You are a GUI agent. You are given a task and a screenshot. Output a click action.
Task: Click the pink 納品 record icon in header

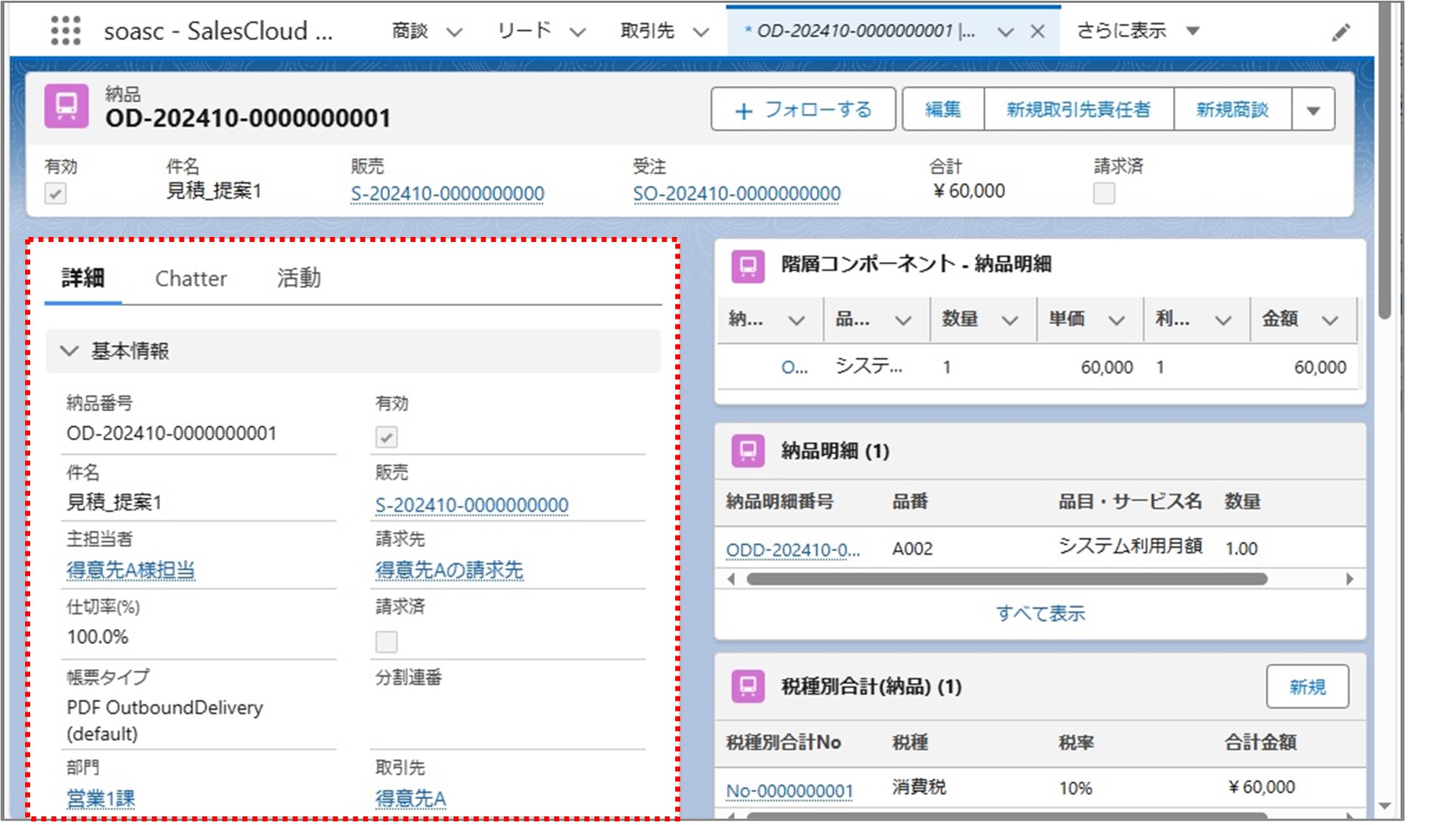pyautogui.click(x=67, y=106)
